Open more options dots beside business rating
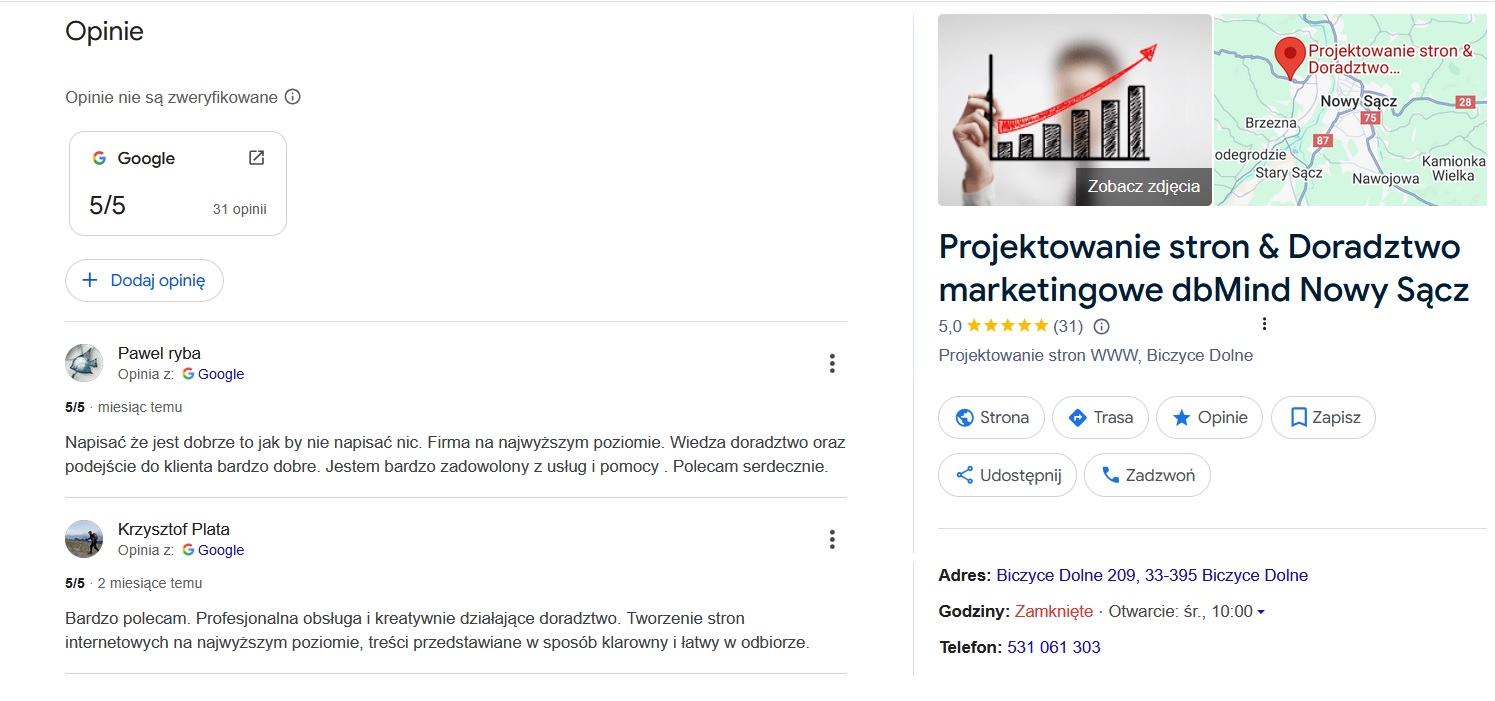The height and width of the screenshot is (701, 1495). [x=1265, y=324]
